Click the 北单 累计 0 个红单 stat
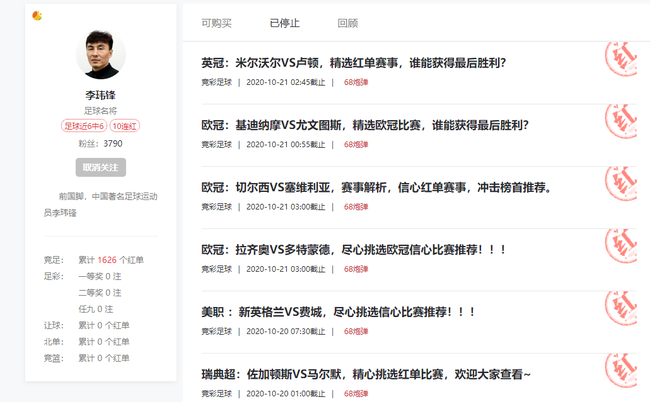 [87, 342]
